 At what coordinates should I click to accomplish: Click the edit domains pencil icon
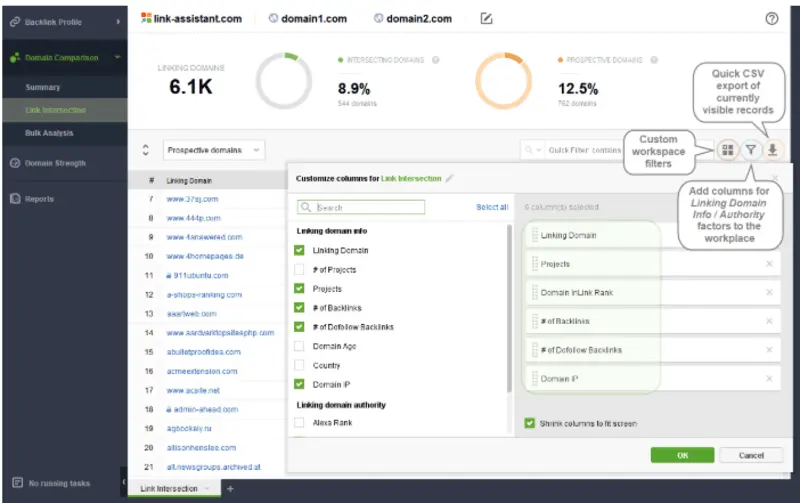point(486,19)
